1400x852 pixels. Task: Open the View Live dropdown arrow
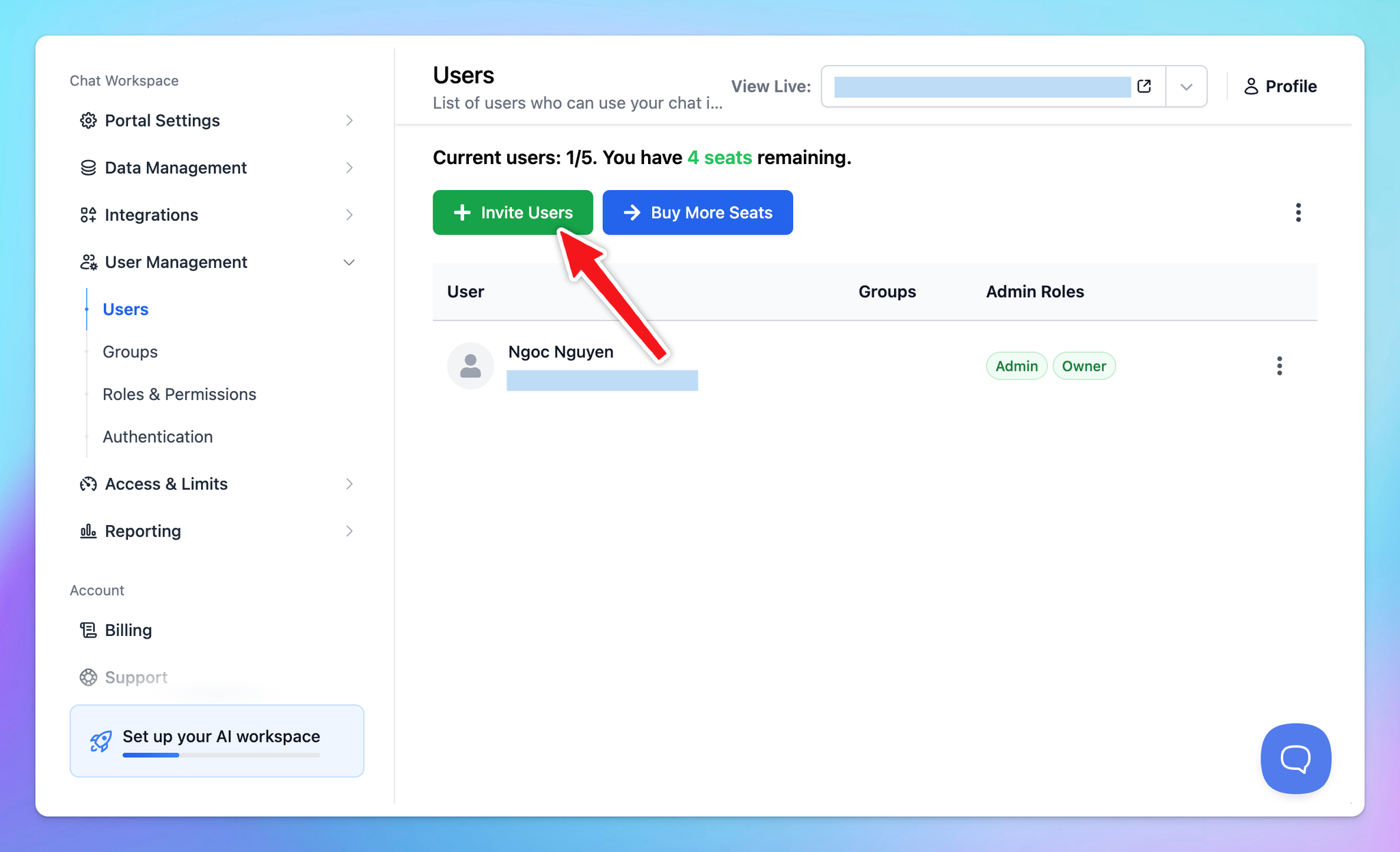pyautogui.click(x=1187, y=87)
